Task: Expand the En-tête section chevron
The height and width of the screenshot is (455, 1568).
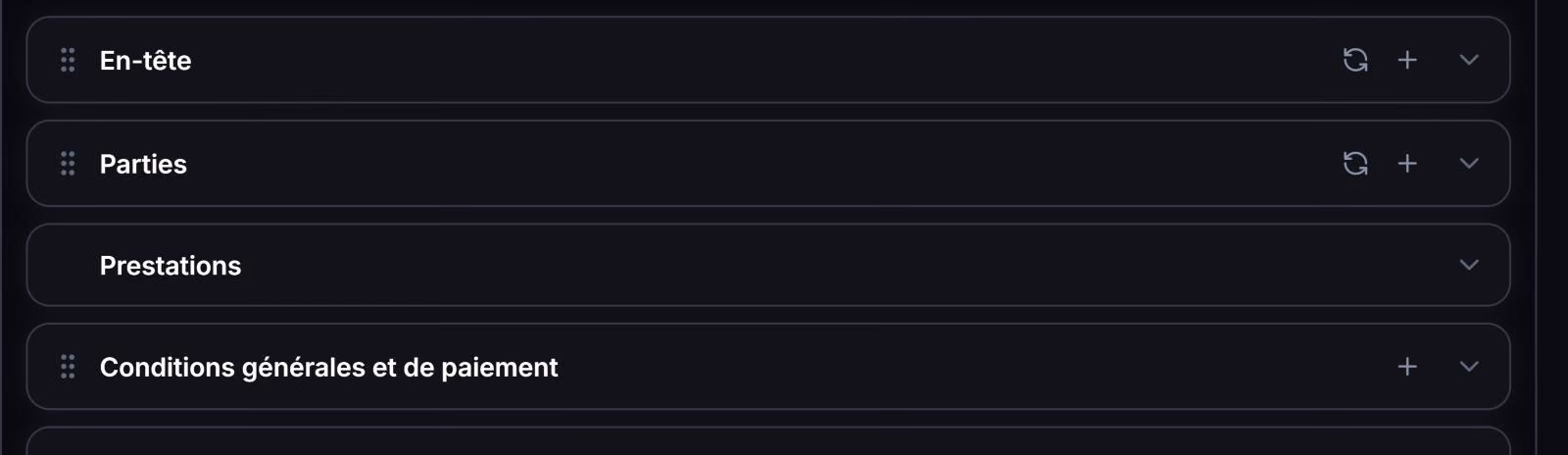Action: (x=1469, y=60)
